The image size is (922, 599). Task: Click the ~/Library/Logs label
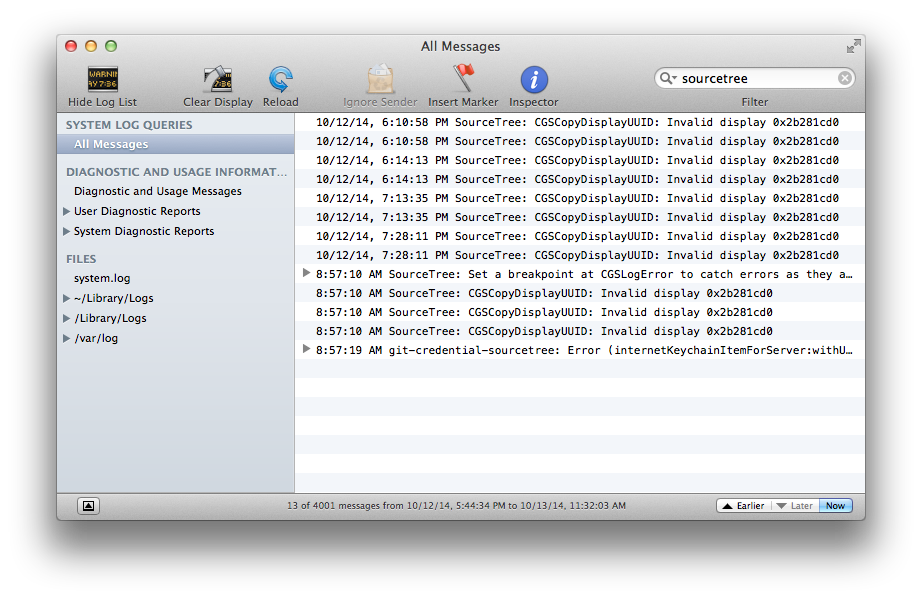[x=113, y=298]
